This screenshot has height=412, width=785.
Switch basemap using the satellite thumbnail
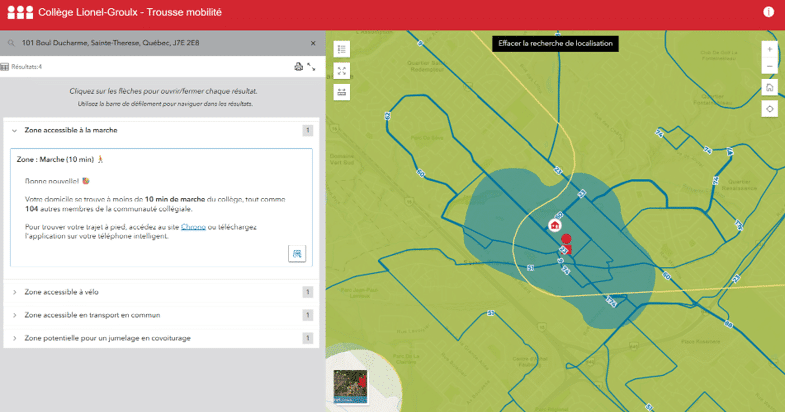pos(350,386)
